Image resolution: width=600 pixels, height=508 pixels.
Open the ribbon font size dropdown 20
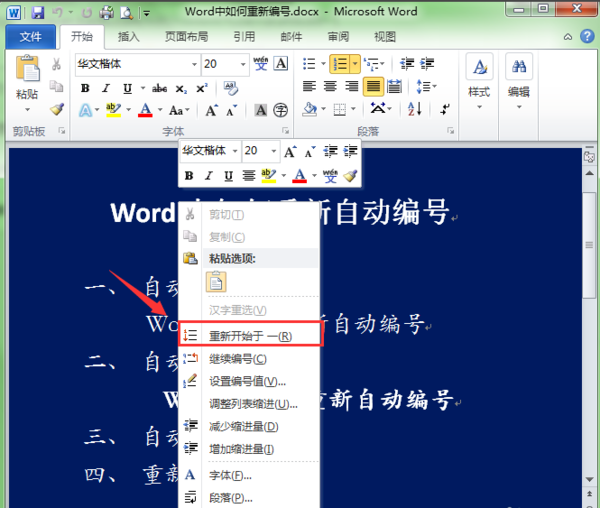[243, 64]
